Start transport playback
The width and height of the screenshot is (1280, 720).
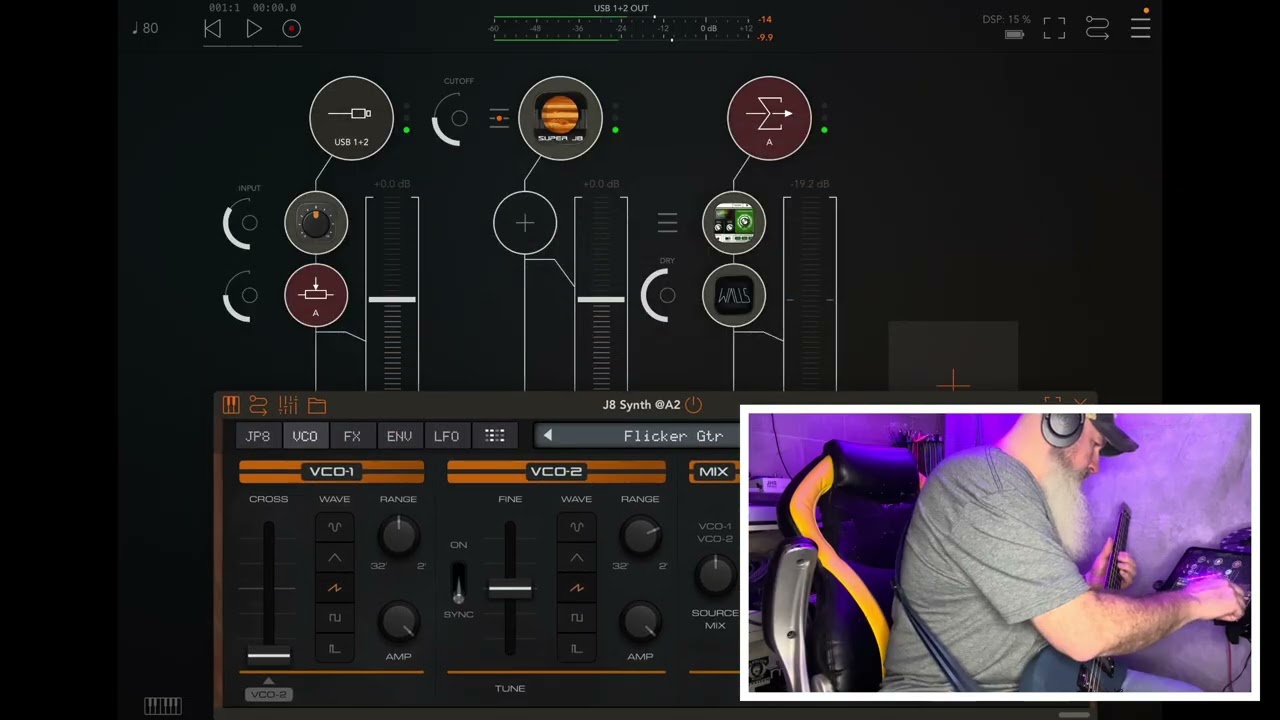point(253,29)
